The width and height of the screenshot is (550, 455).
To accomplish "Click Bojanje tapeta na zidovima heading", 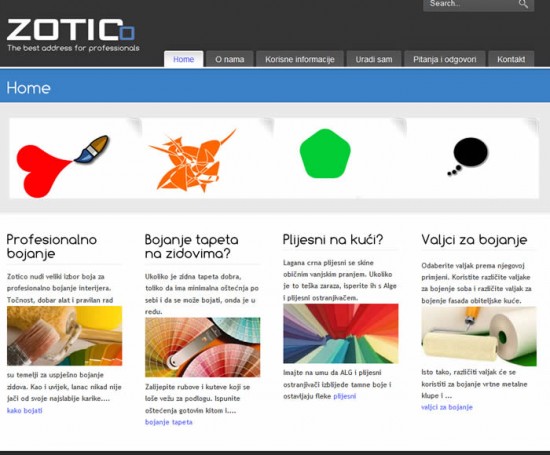I will point(192,246).
